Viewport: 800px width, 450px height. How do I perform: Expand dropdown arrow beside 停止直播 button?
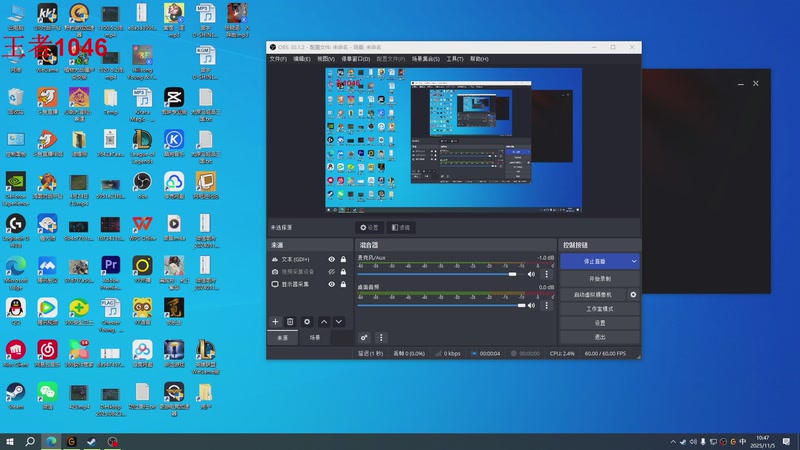point(634,261)
